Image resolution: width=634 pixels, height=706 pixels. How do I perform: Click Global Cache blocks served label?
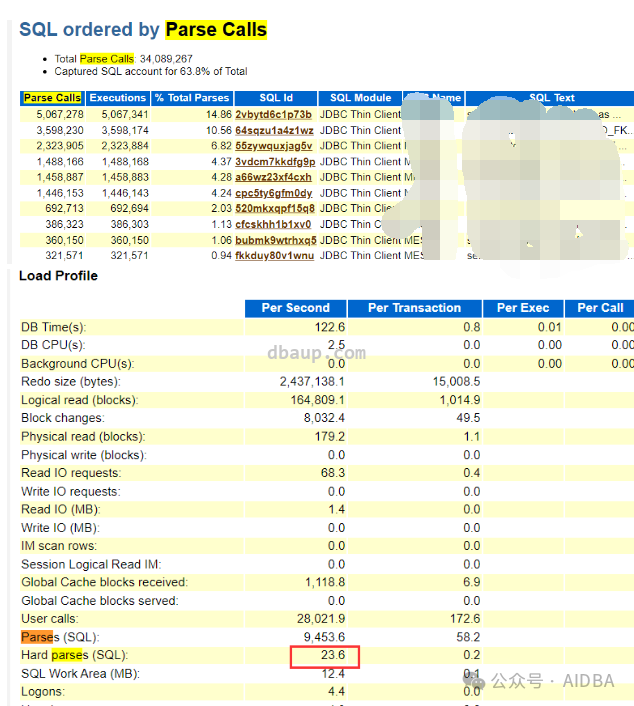click(x=100, y=601)
